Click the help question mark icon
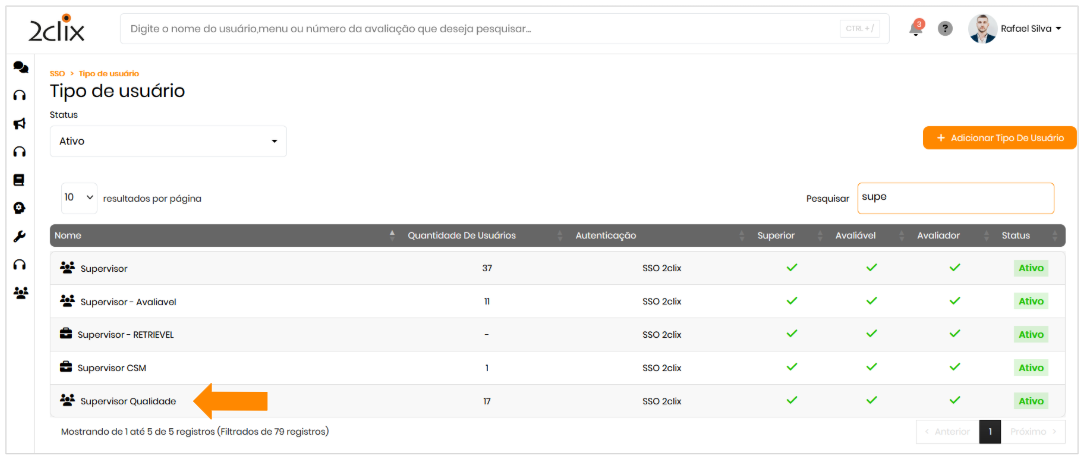Viewport: 1086px width, 463px height. (x=945, y=29)
